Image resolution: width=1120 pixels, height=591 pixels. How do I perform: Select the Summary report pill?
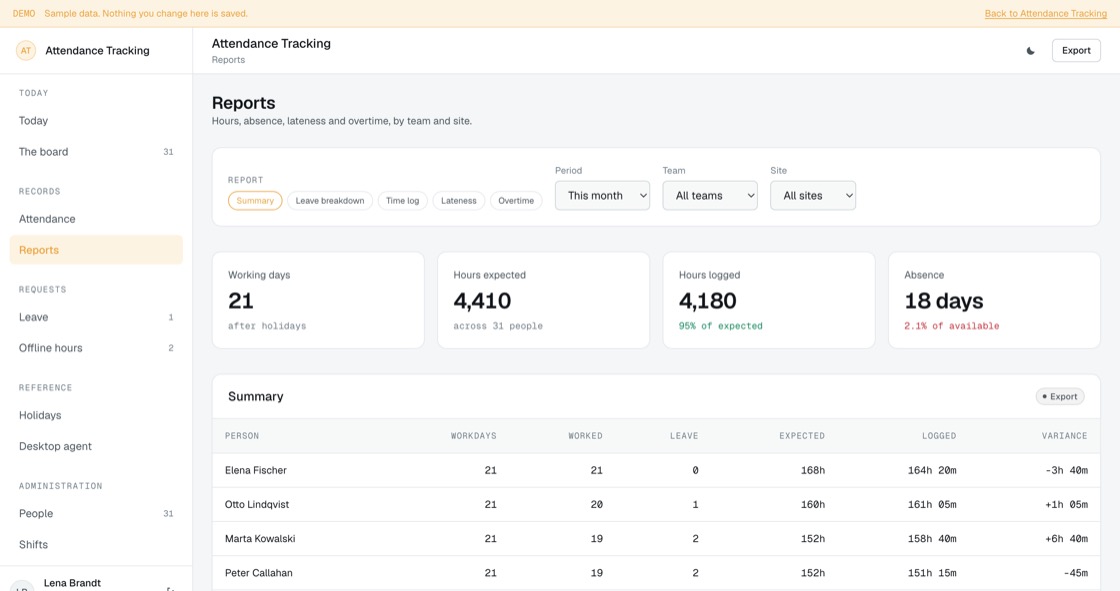tap(255, 201)
